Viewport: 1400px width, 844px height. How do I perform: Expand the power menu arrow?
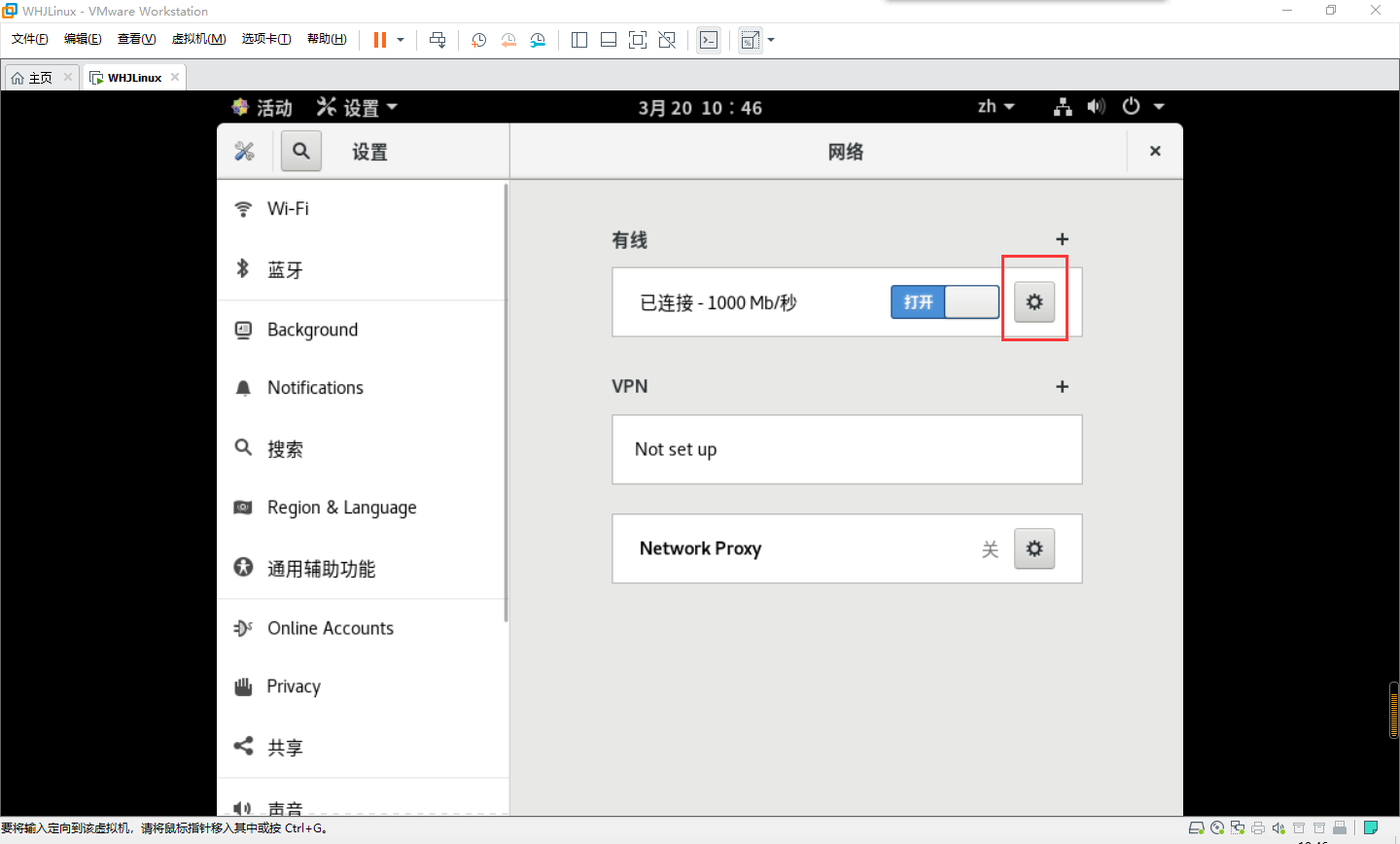click(x=1157, y=107)
